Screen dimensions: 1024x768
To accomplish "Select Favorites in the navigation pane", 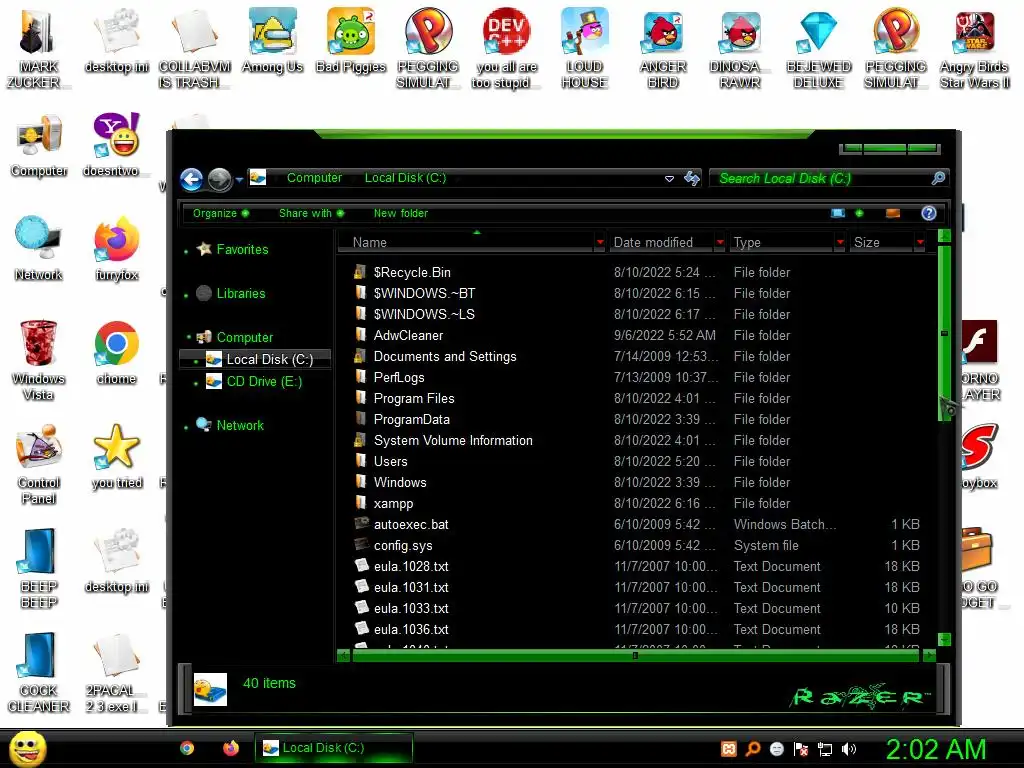I will (242, 249).
